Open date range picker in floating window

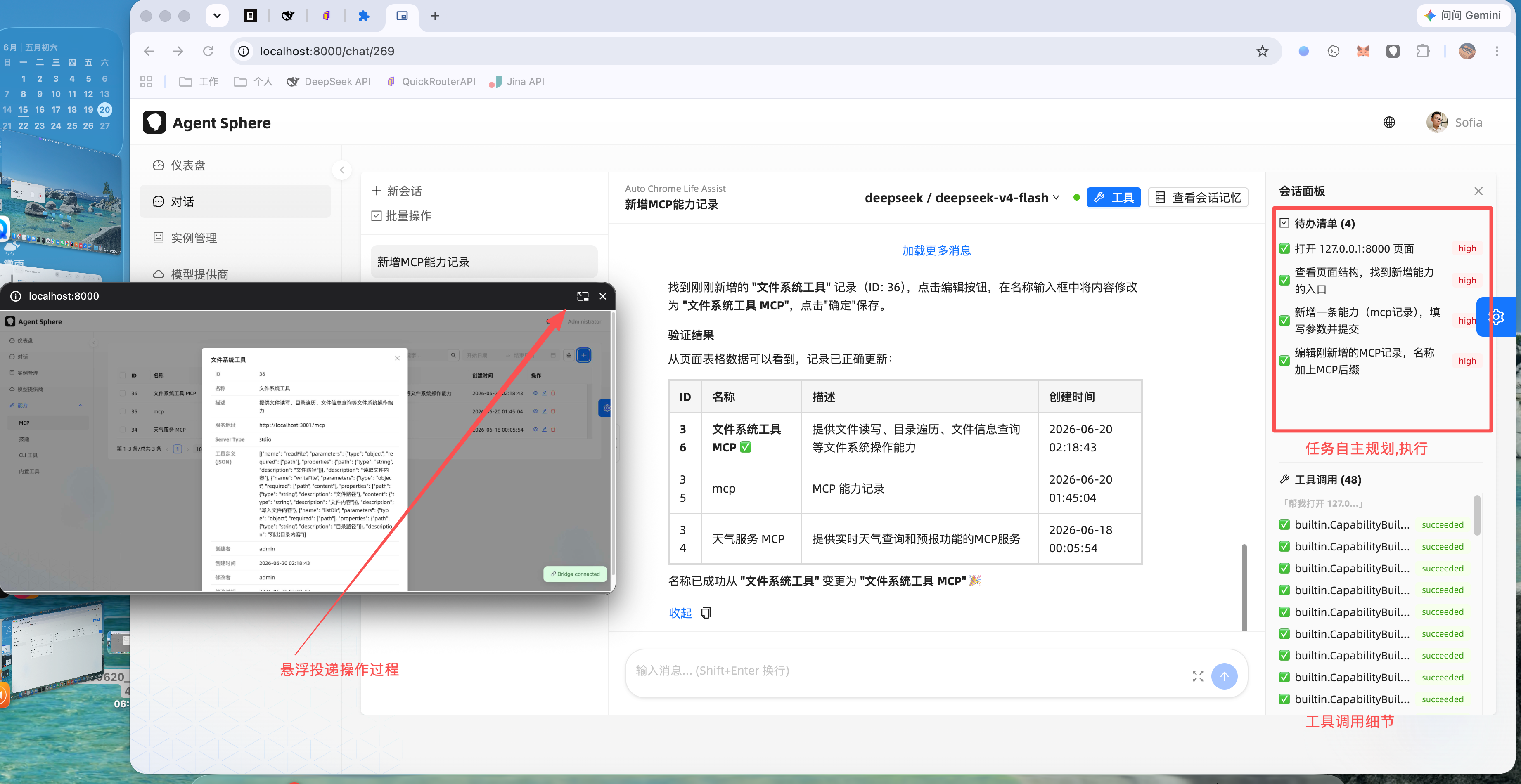(510, 355)
